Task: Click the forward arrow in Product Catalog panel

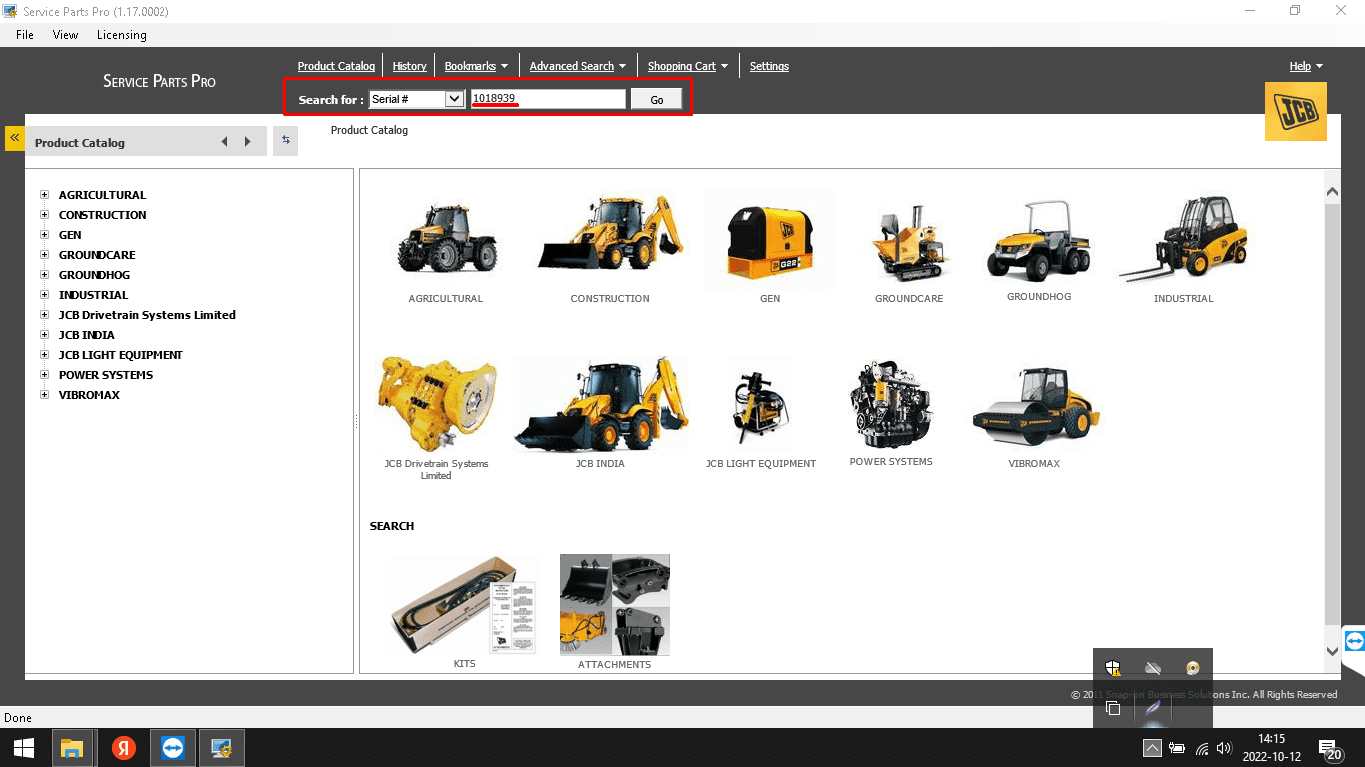Action: [248, 142]
